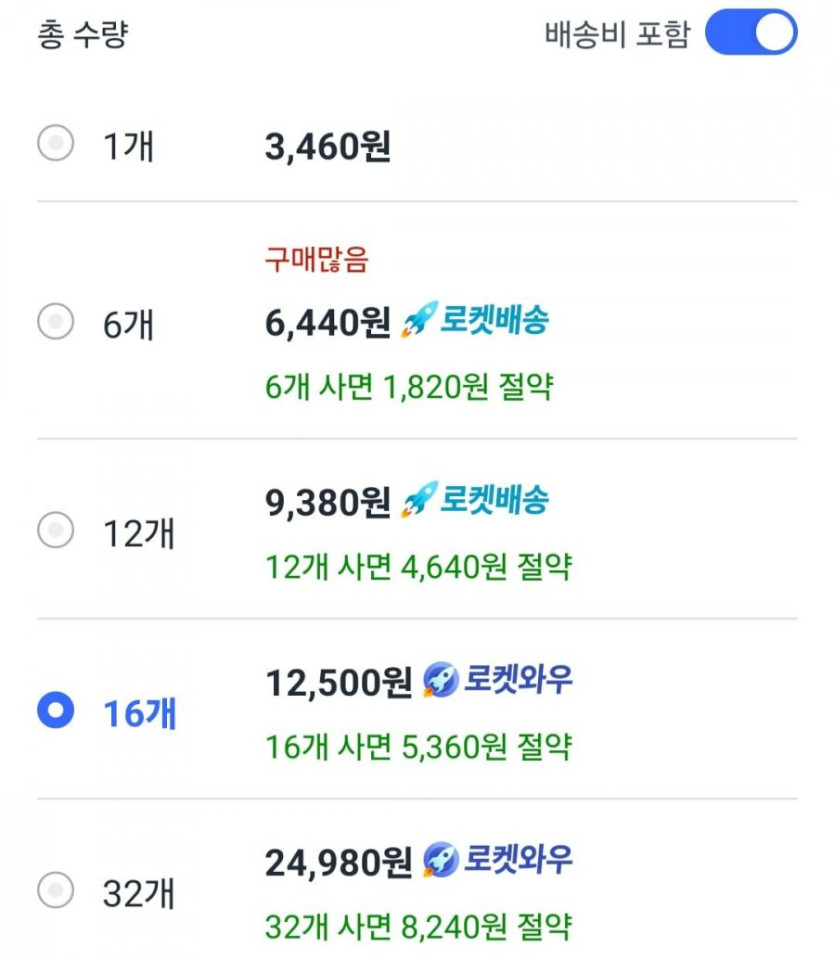Viewport: 835px width, 960px height.
Task: Click 로켓와우 rocket icon beside 24,980원
Action: pos(440,860)
